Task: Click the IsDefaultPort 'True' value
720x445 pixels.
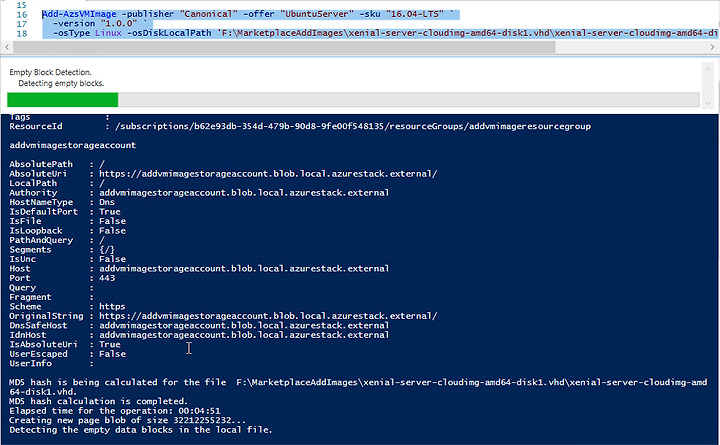Action: coord(110,212)
